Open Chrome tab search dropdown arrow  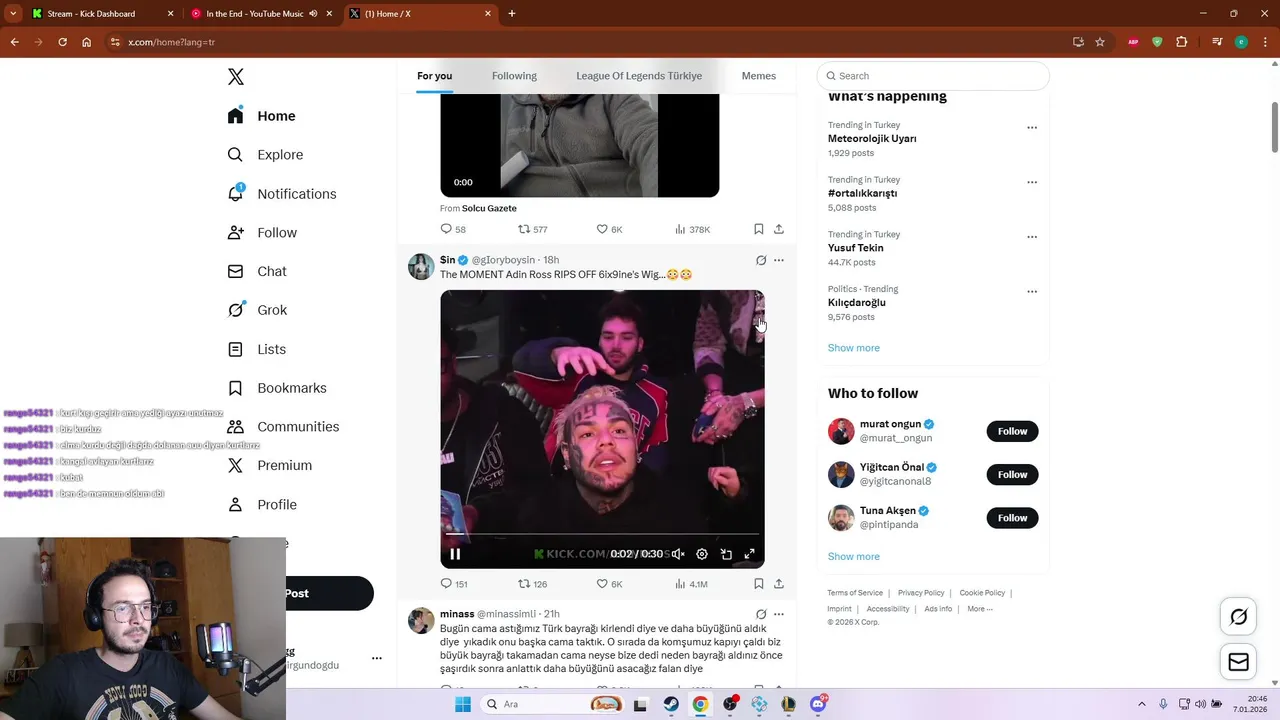(13, 14)
